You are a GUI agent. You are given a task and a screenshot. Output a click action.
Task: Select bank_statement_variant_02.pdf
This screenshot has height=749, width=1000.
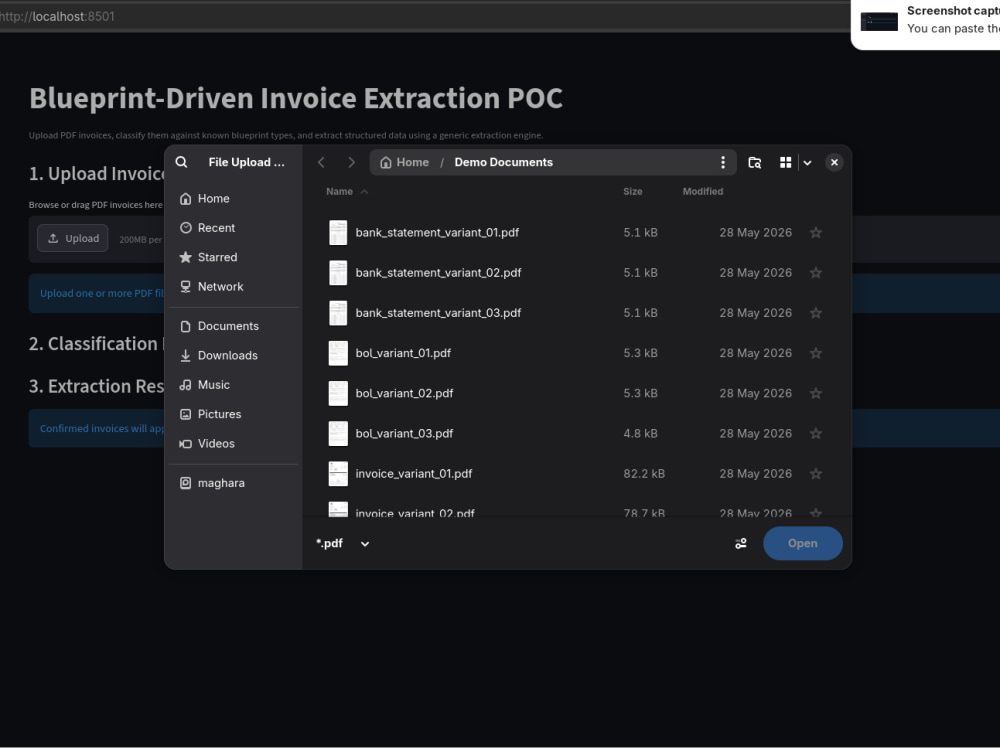coord(577,273)
